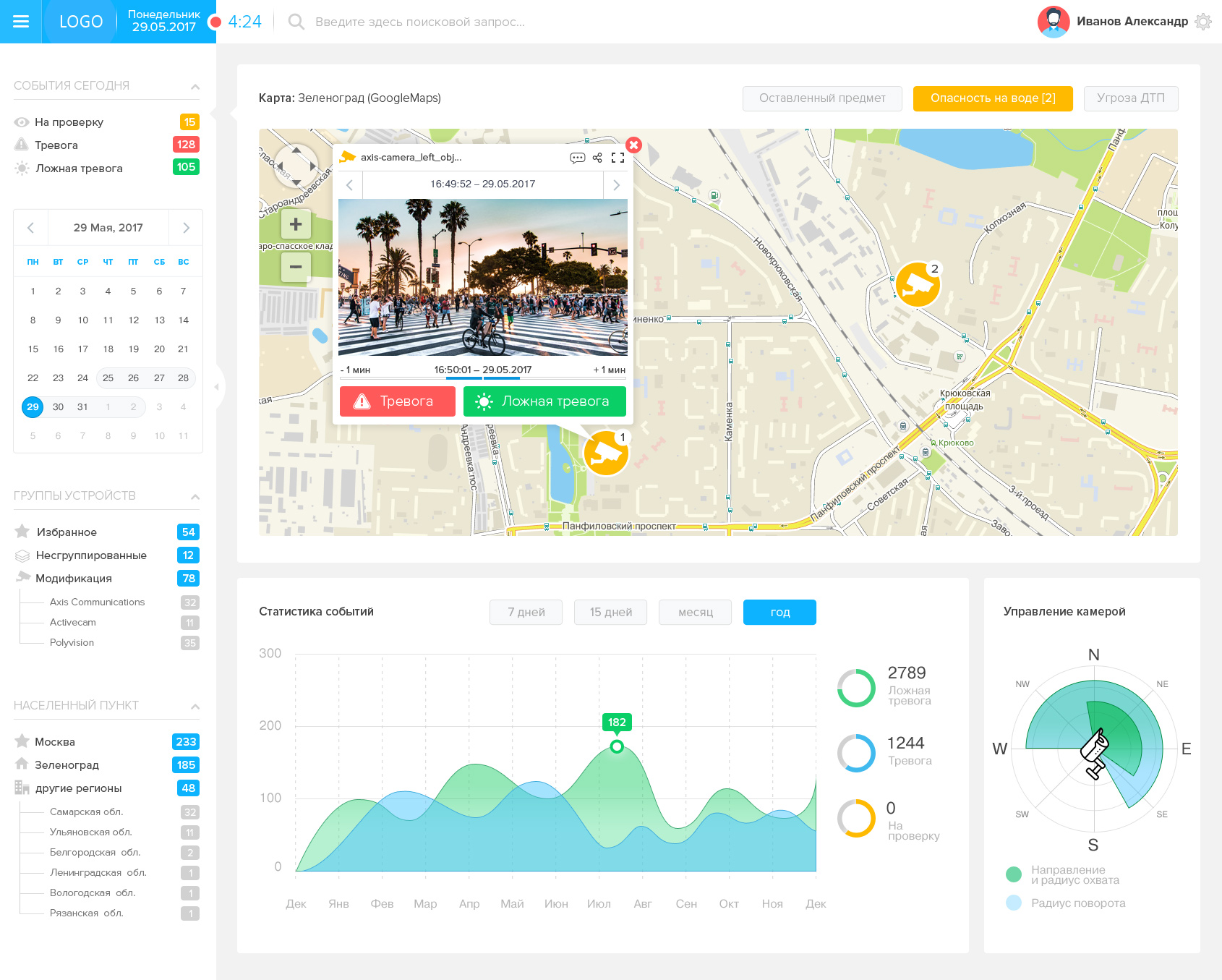This screenshot has height=980, width=1222.
Task: Open the settings gear beside the user name
Action: pos(1203,22)
